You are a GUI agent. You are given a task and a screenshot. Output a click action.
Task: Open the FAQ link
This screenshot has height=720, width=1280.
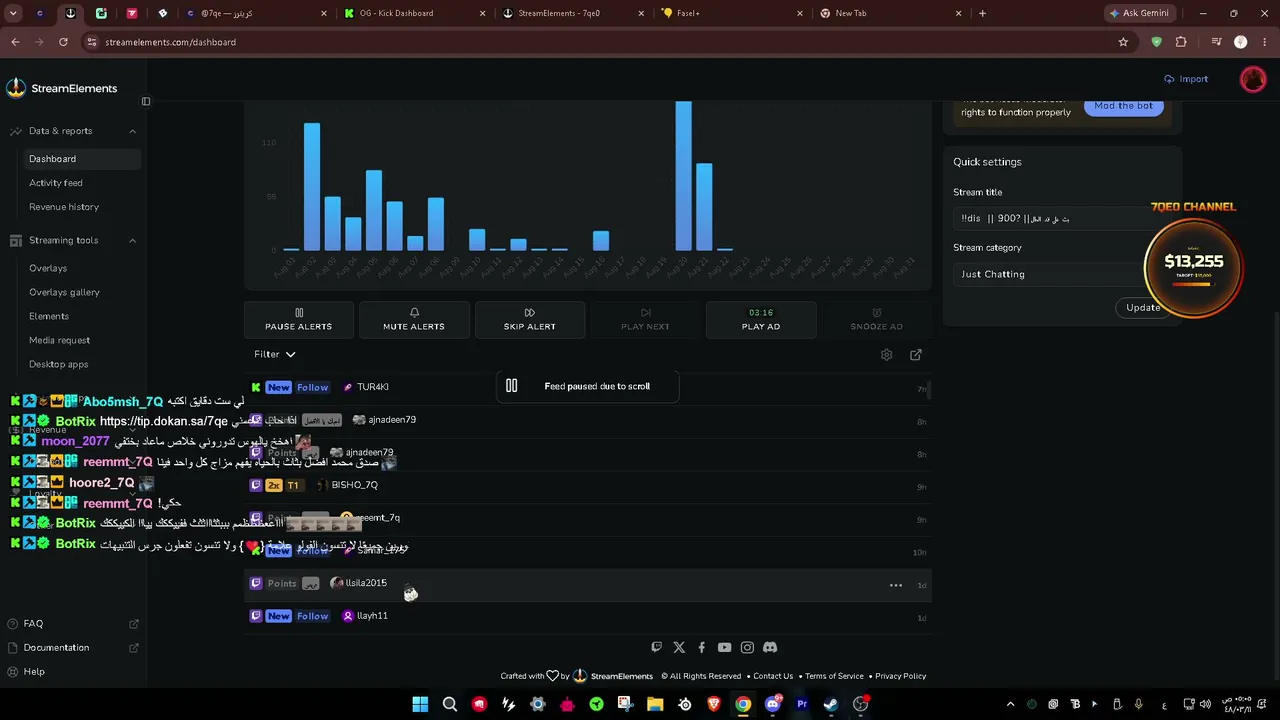coord(33,624)
